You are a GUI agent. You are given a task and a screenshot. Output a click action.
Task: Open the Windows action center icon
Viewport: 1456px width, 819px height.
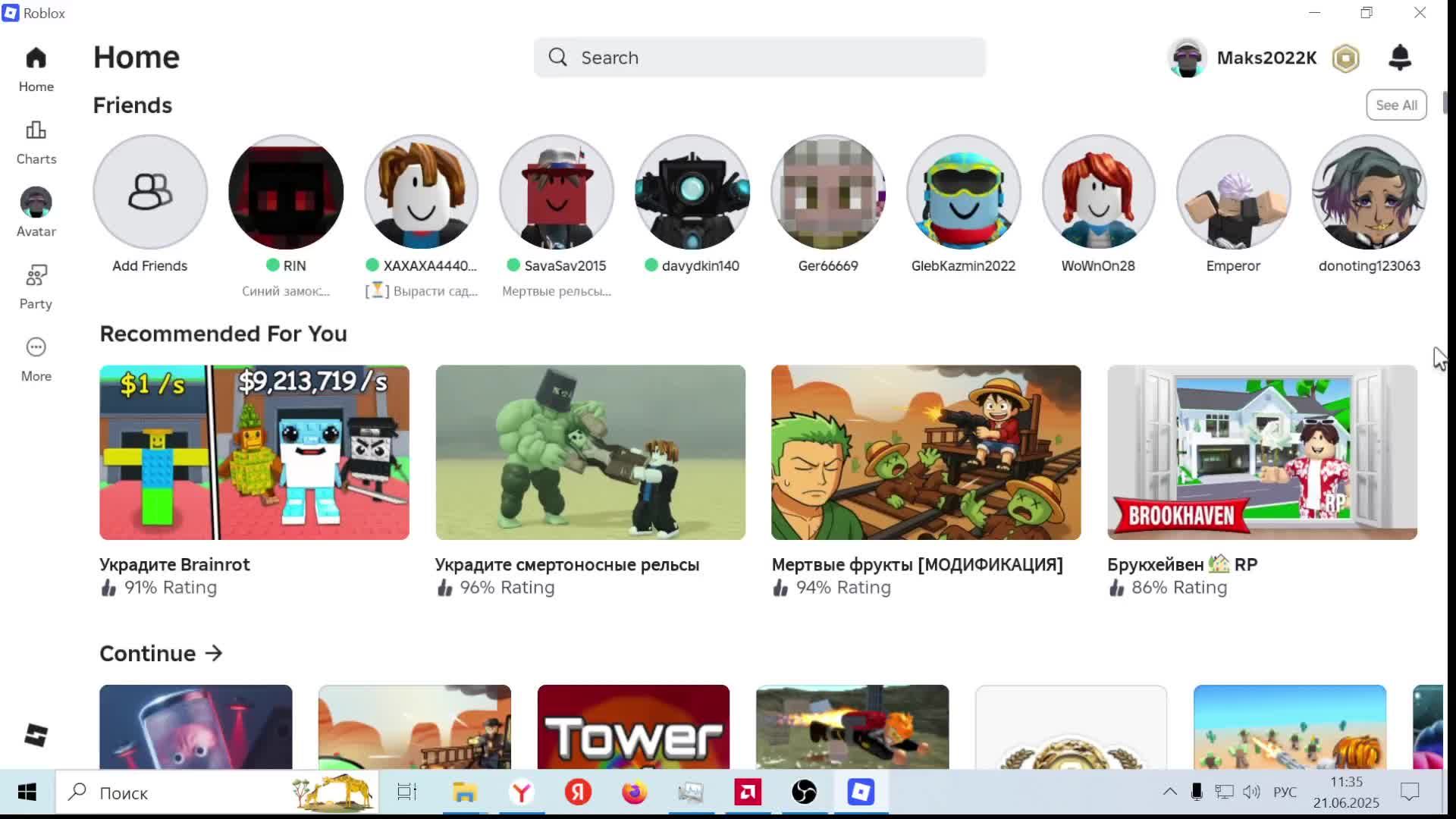[1410, 792]
